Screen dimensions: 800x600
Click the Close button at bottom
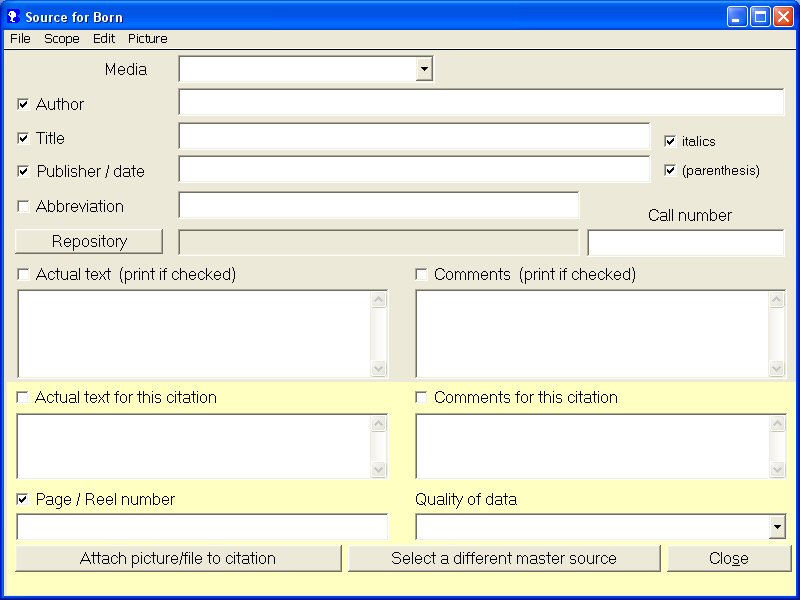click(x=729, y=558)
